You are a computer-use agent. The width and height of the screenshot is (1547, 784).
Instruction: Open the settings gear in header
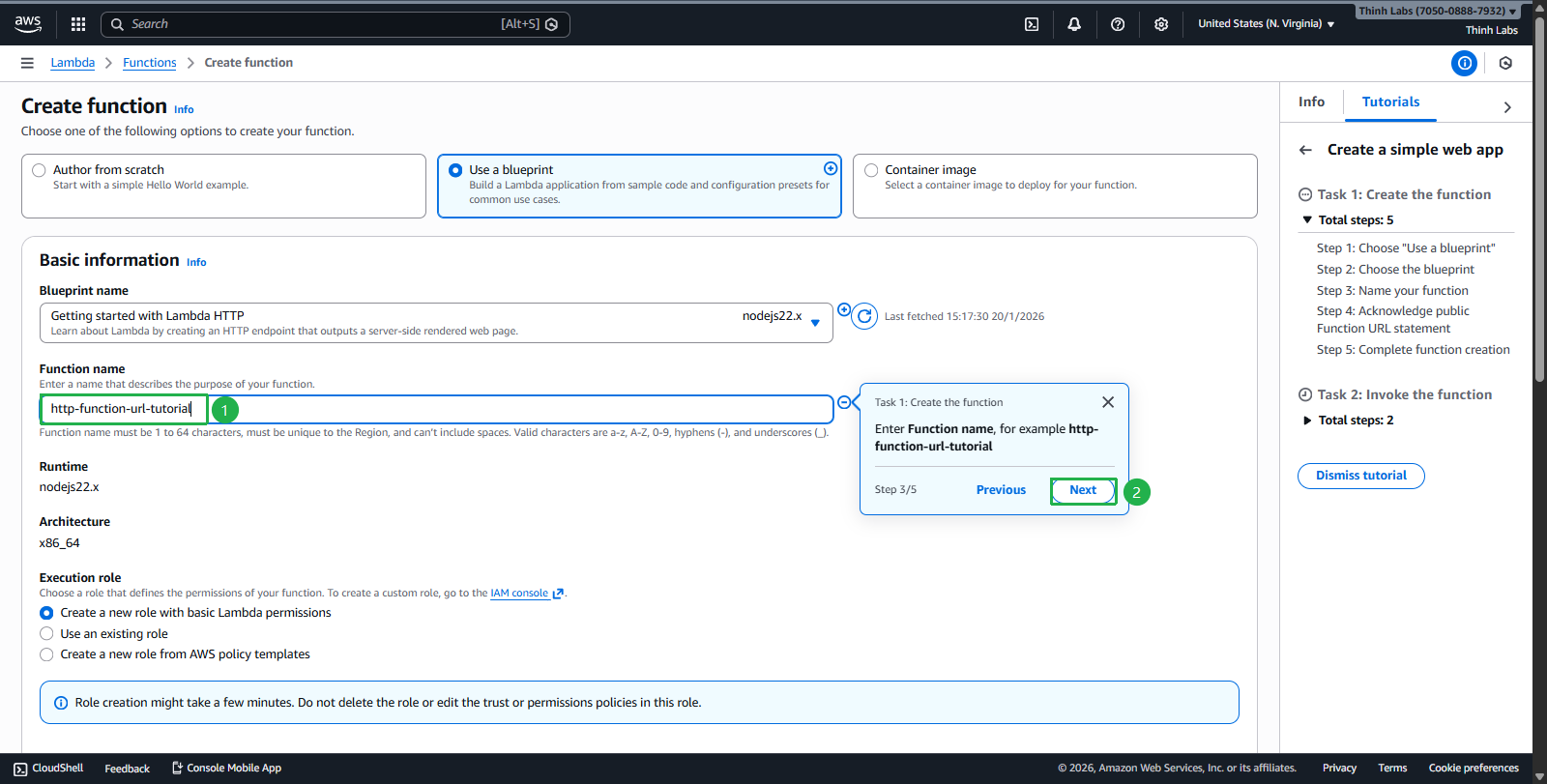[1161, 24]
